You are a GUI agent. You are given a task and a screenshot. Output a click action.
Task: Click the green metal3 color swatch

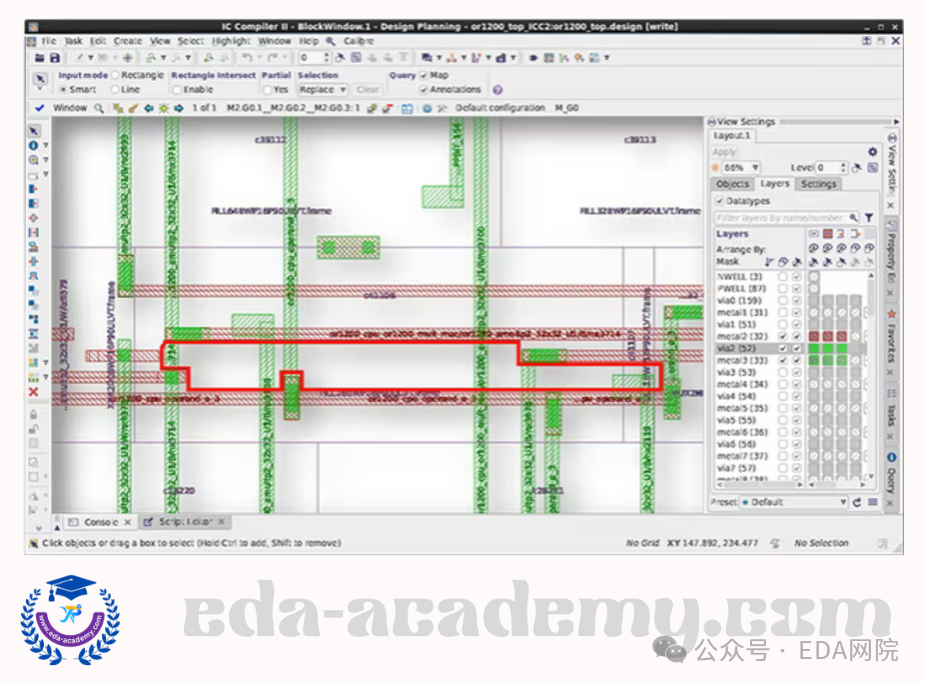814,361
